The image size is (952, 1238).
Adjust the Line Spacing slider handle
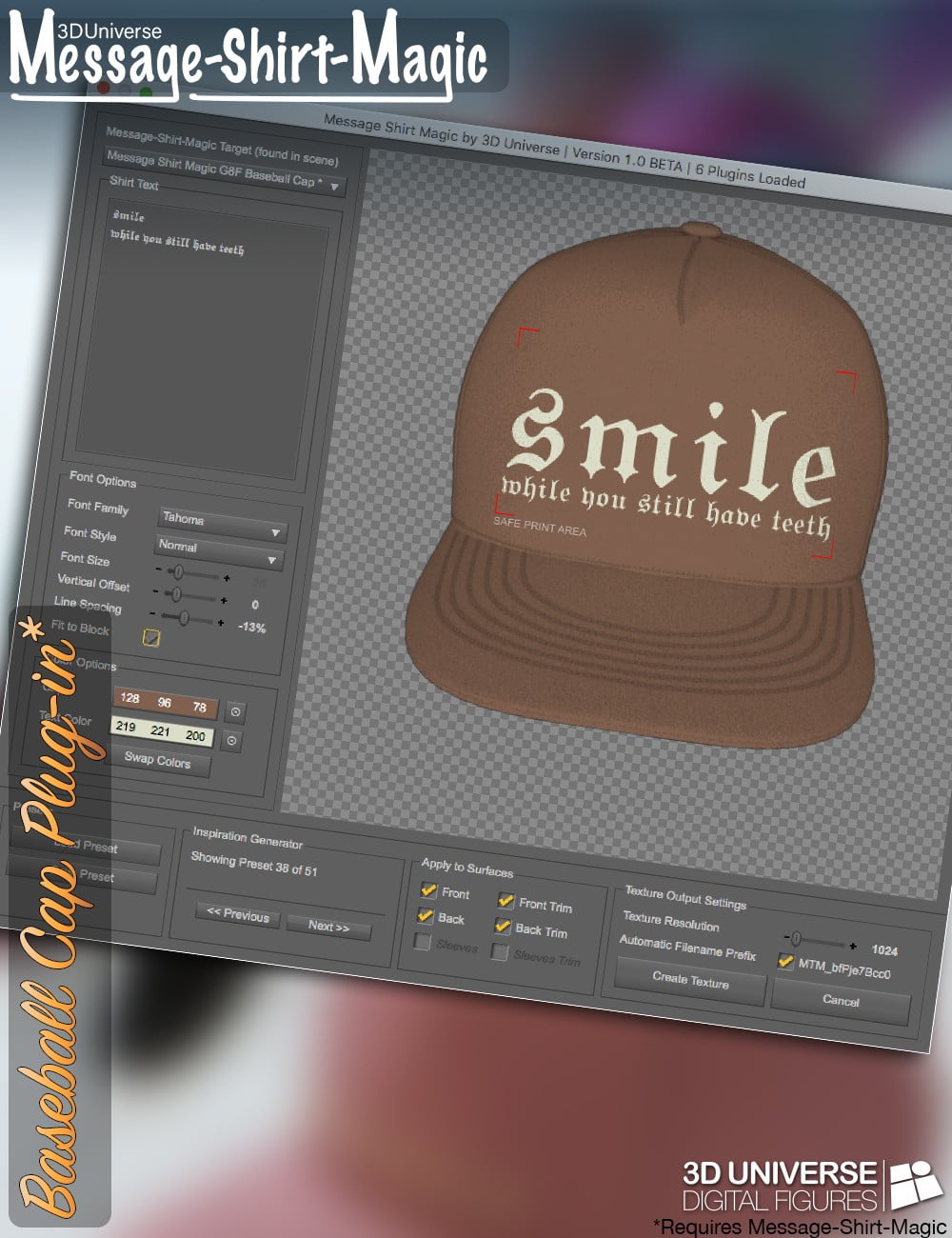184,617
